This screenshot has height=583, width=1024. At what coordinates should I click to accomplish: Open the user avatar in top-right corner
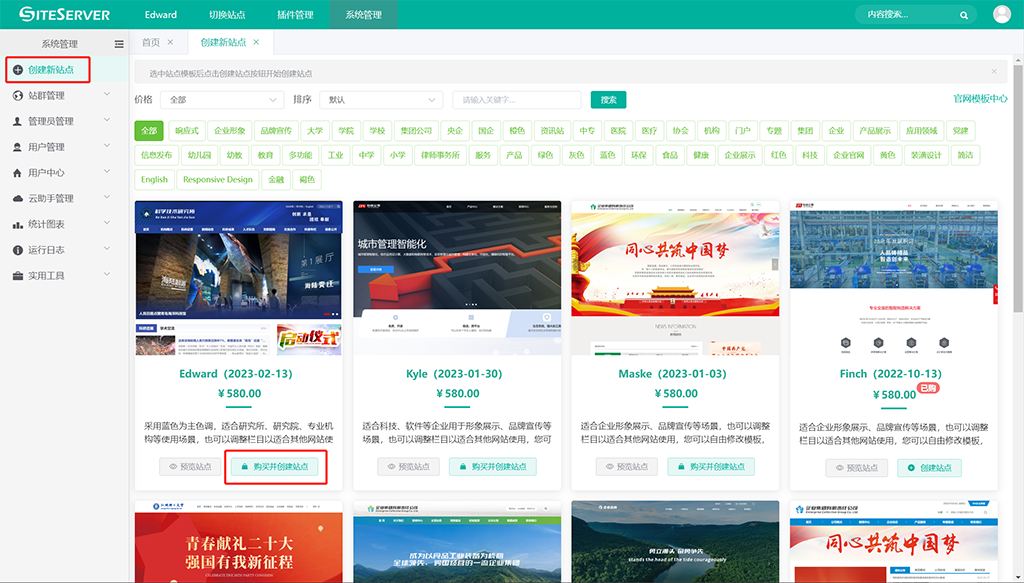pos(1002,14)
